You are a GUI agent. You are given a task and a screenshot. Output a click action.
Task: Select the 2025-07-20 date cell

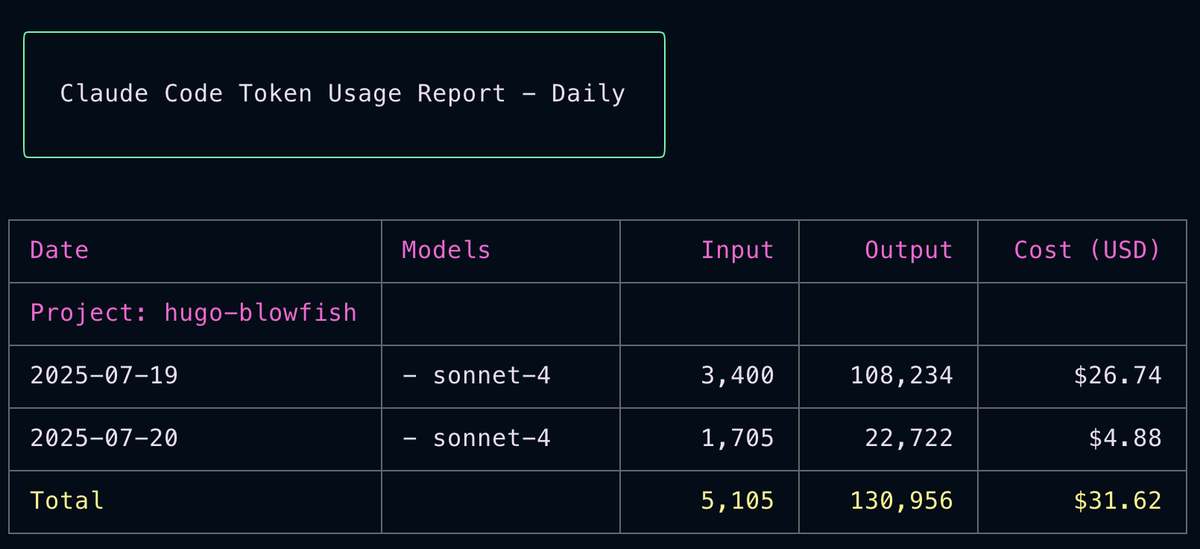pyautogui.click(x=104, y=437)
